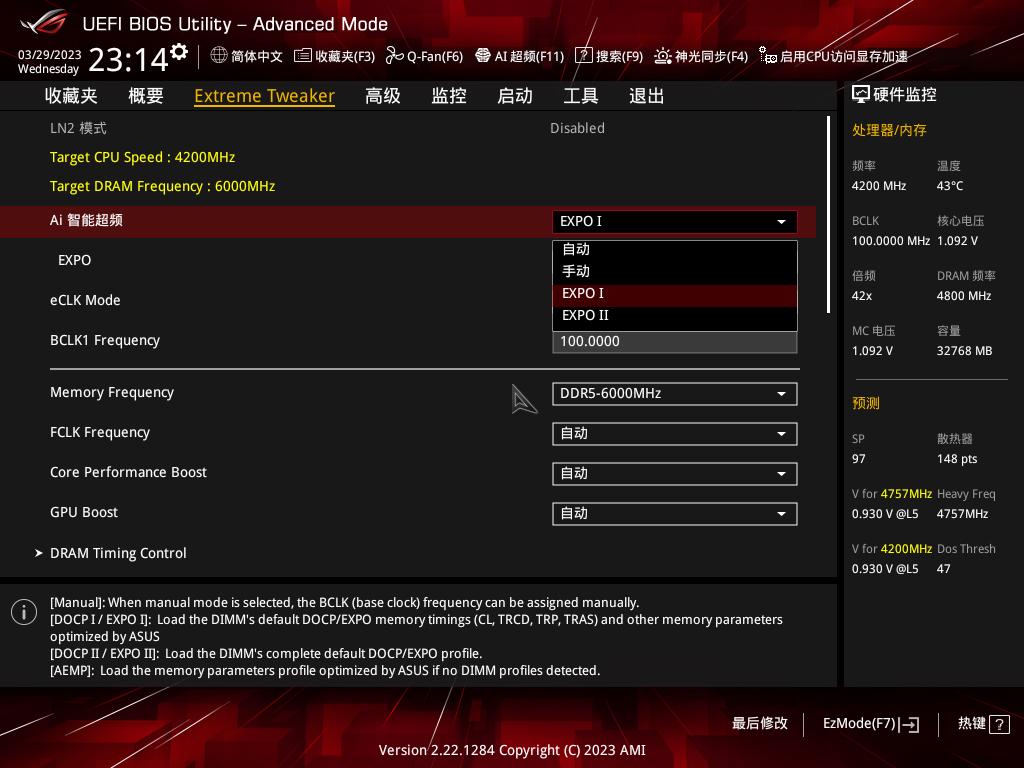Click the ROG logo icon

[43, 23]
